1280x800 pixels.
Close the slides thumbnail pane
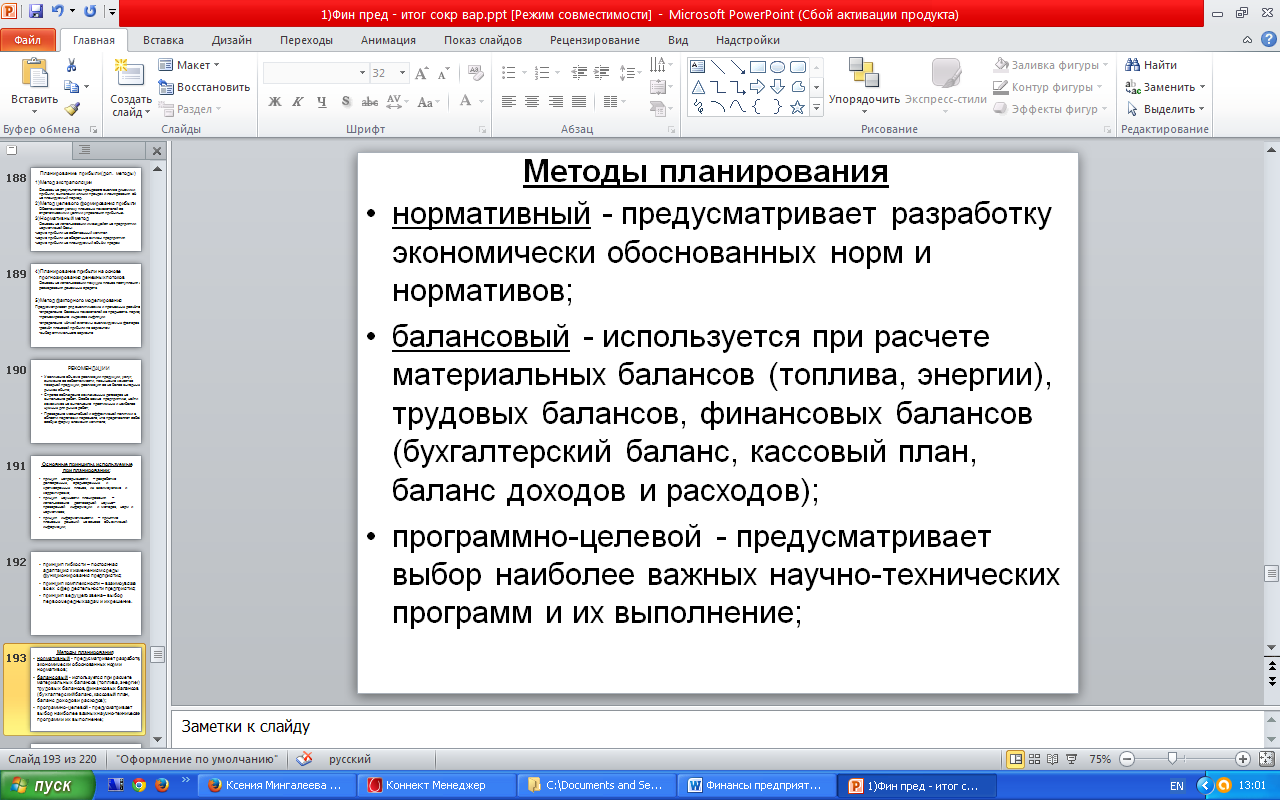pyautogui.click(x=156, y=150)
